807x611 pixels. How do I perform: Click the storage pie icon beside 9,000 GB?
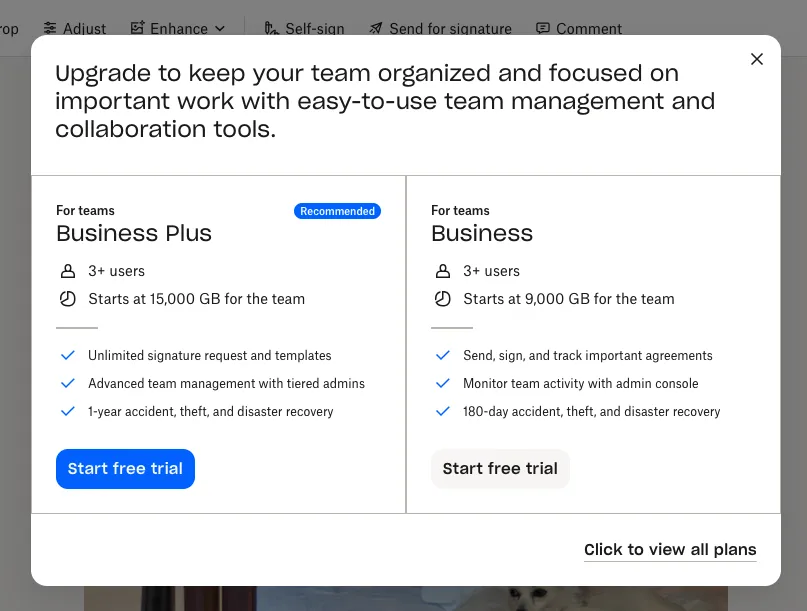pos(443,299)
